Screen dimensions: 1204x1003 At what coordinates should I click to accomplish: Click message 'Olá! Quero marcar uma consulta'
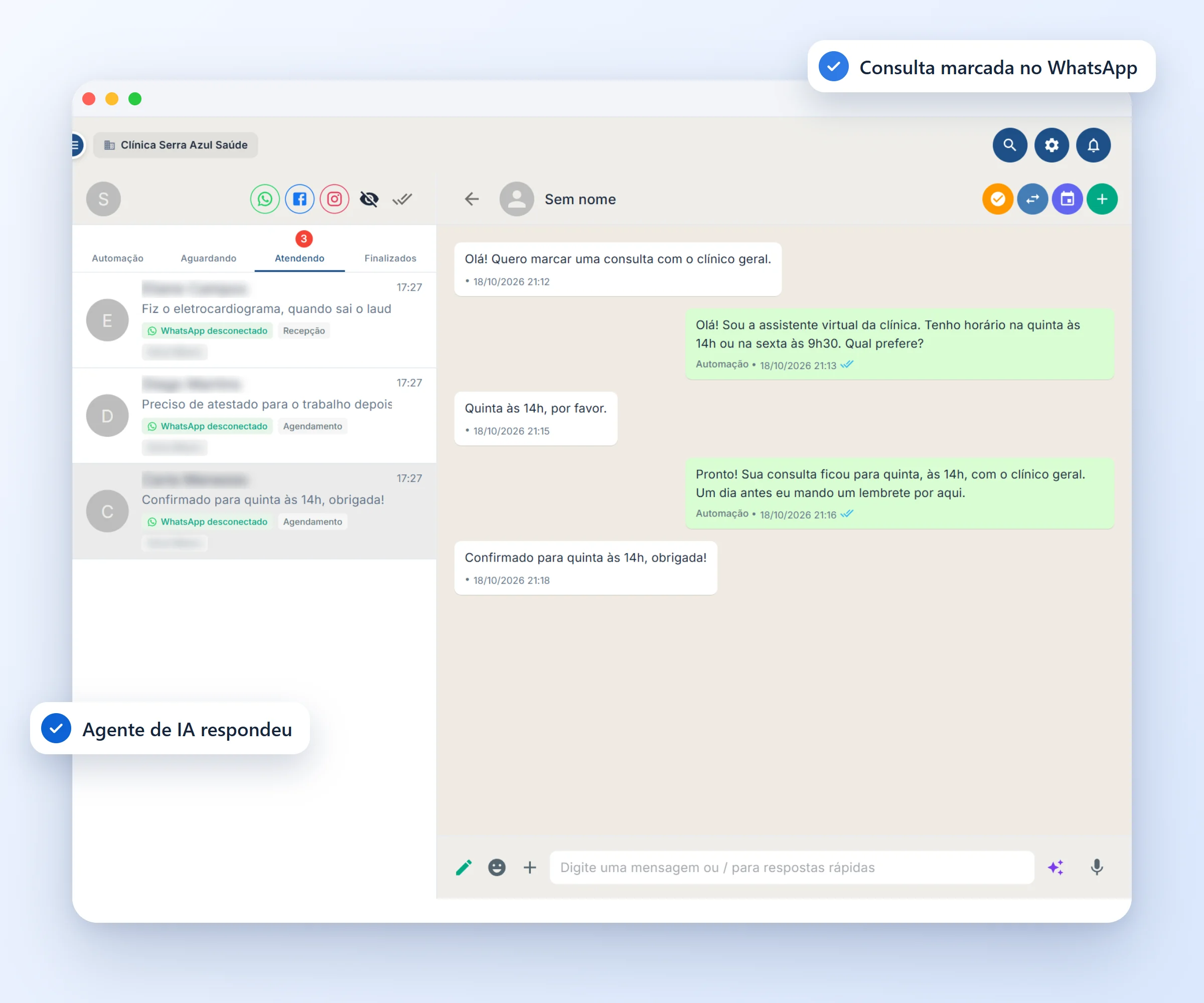(x=618, y=269)
